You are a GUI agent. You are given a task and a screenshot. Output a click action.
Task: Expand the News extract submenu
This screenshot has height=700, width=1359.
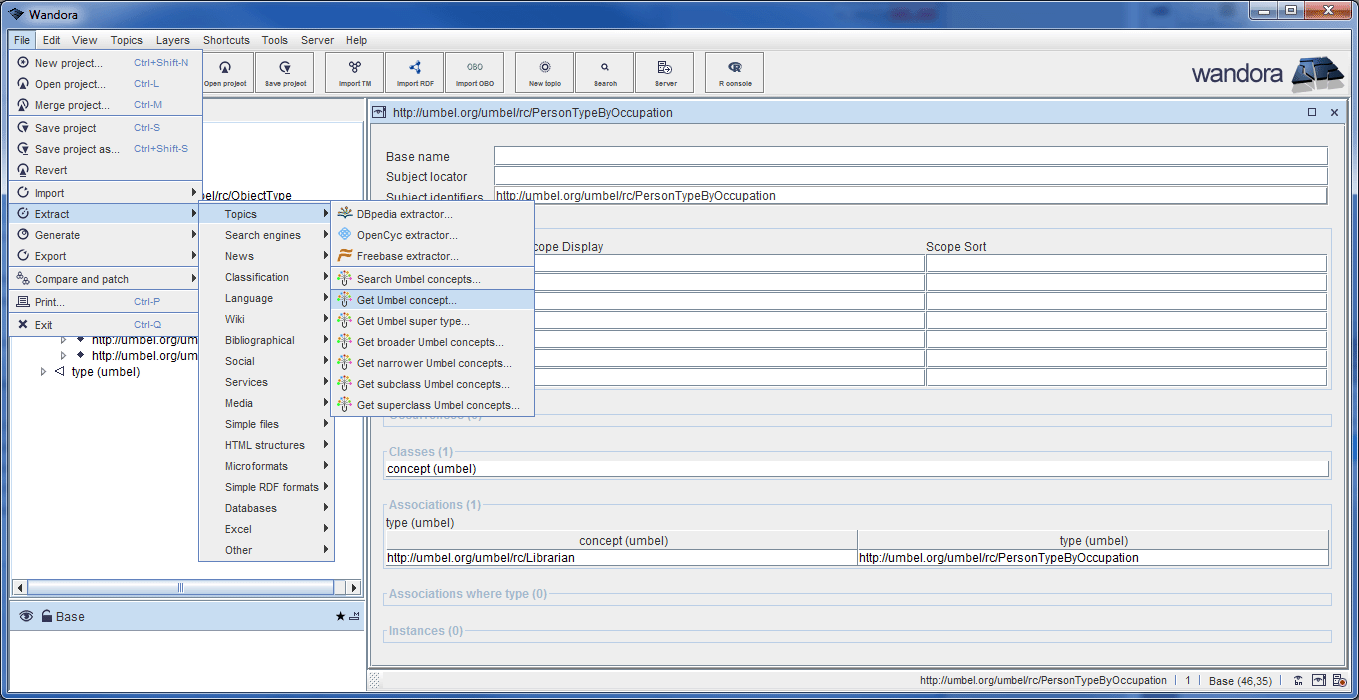point(266,256)
